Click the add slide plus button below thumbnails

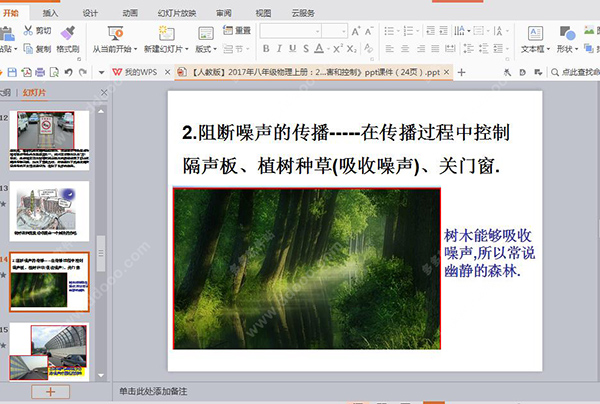coord(51,392)
